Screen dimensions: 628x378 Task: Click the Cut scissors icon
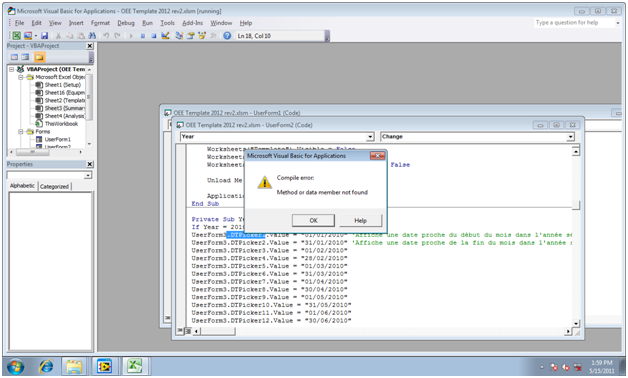(x=58, y=36)
